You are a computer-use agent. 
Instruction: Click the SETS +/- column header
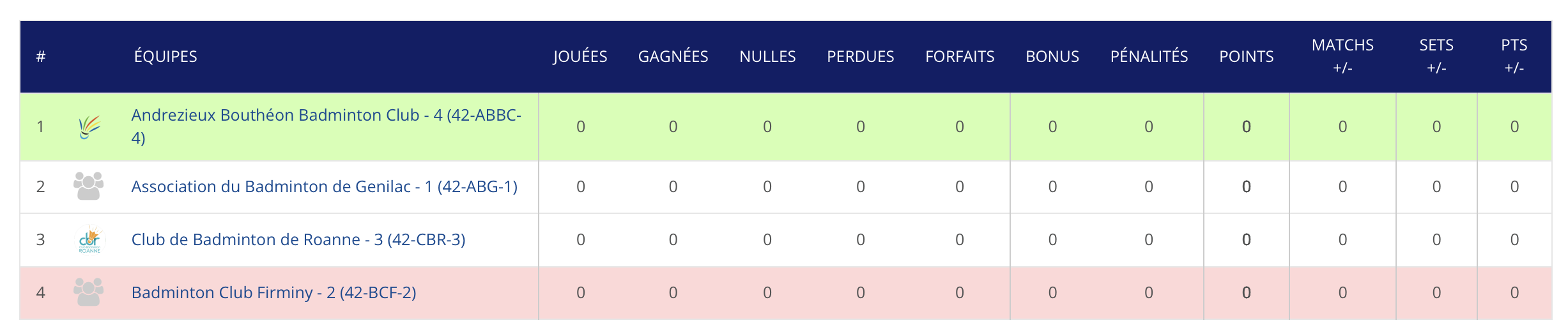click(x=1436, y=56)
